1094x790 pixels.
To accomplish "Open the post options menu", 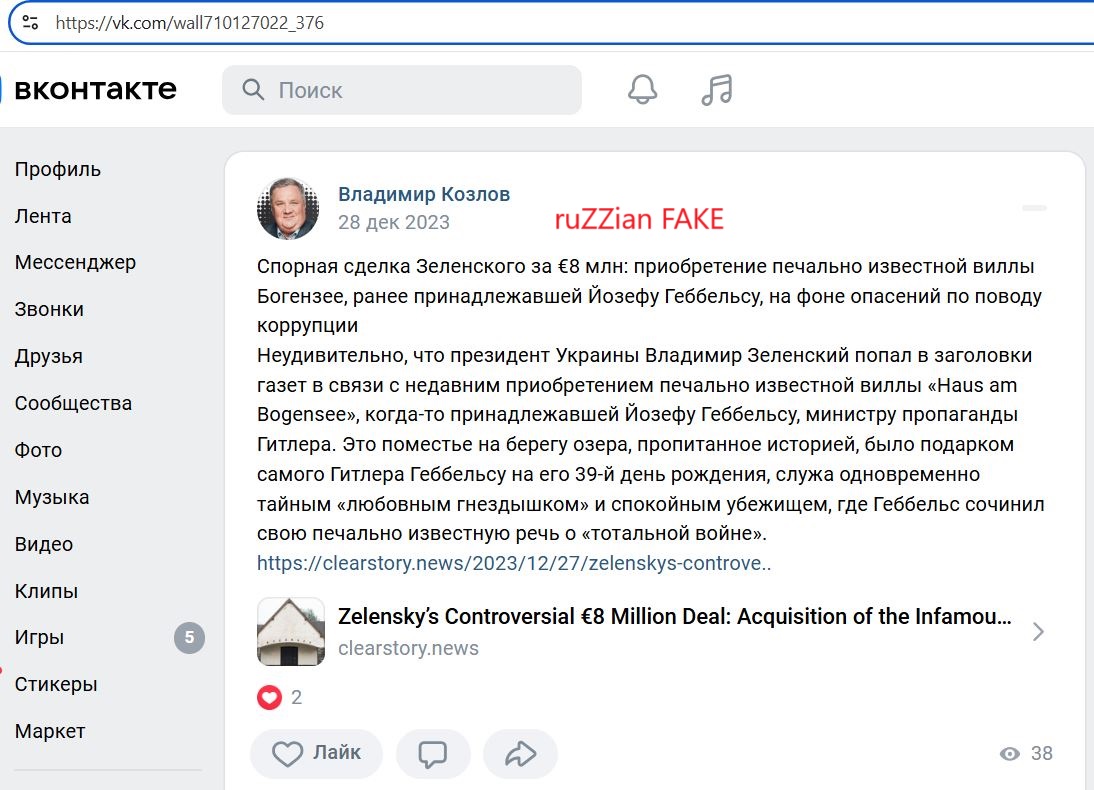I will [x=1034, y=208].
